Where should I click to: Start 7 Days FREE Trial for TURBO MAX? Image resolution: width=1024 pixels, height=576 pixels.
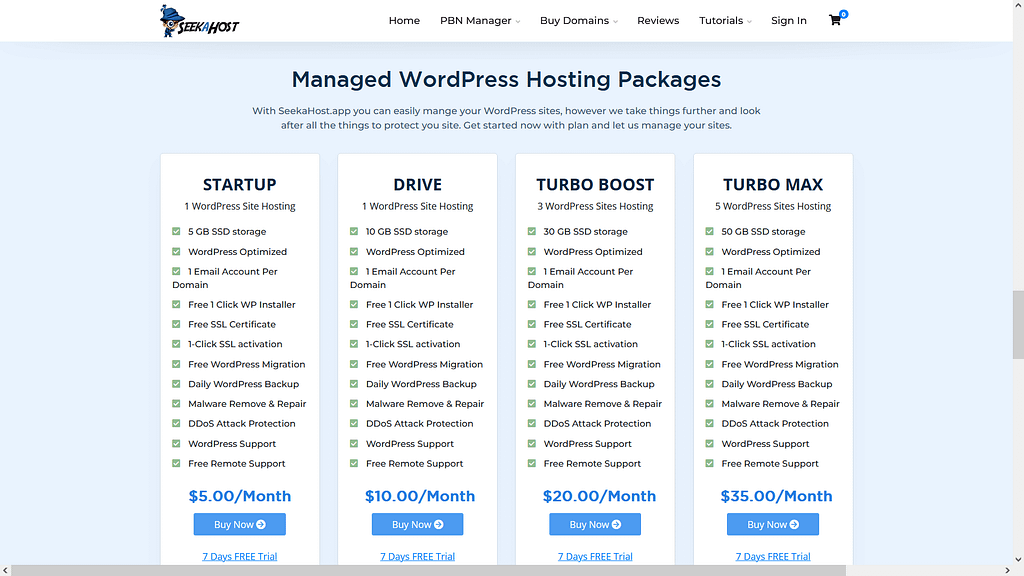(x=773, y=556)
